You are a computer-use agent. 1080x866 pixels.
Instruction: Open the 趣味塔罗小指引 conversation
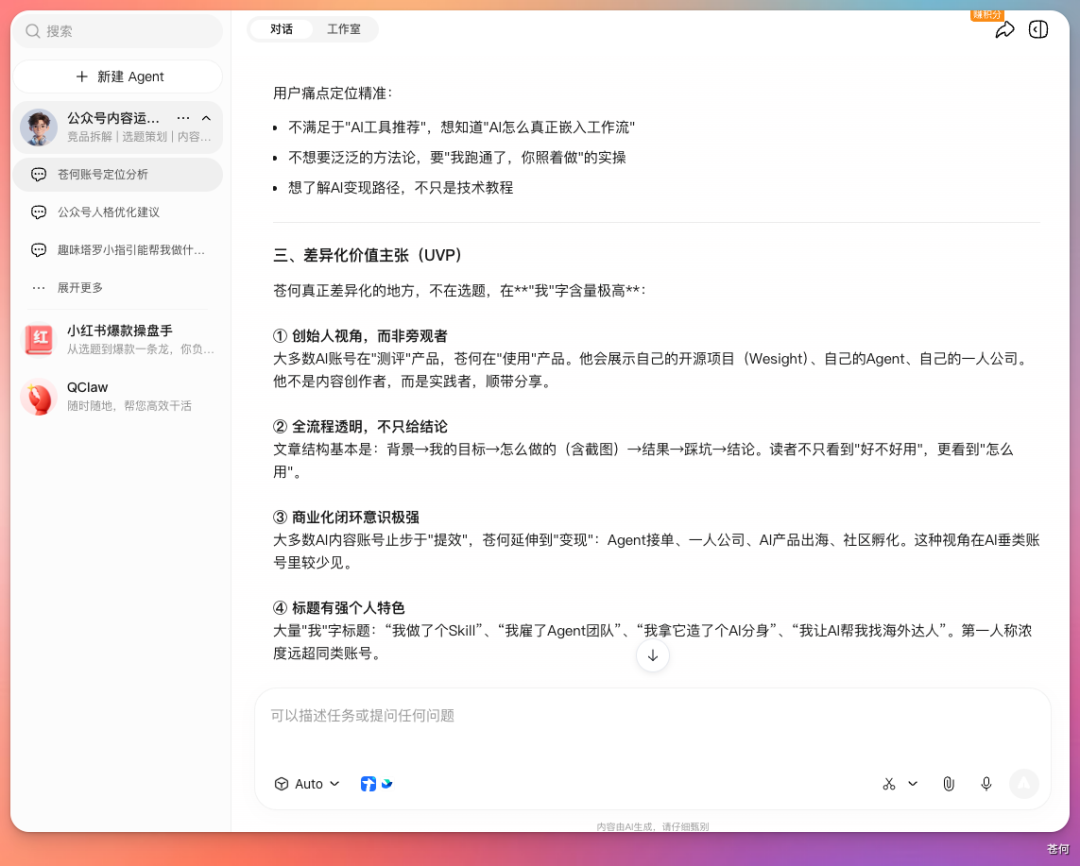click(x=117, y=249)
